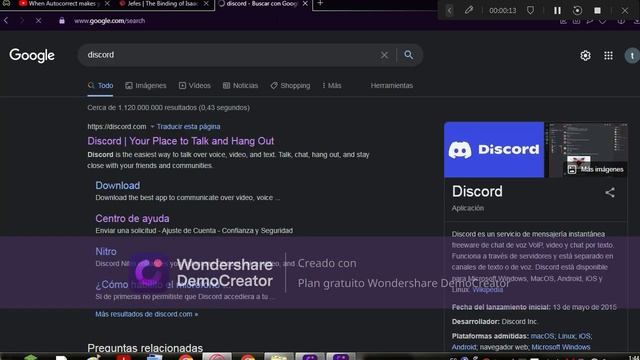Close the recorder toolbar
The width and height of the screenshot is (640, 360).
pos(625,10)
